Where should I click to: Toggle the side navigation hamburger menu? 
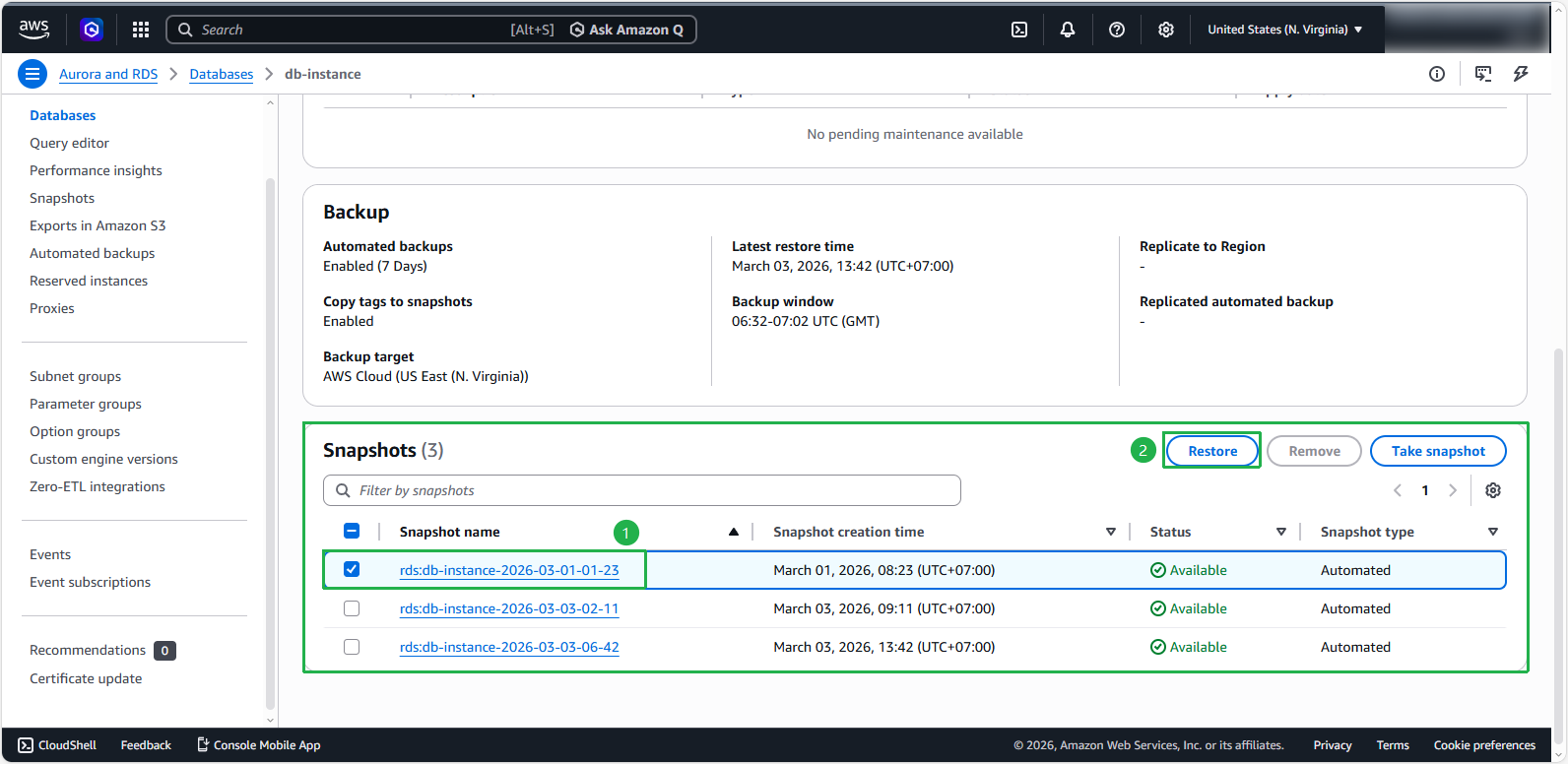click(x=33, y=74)
